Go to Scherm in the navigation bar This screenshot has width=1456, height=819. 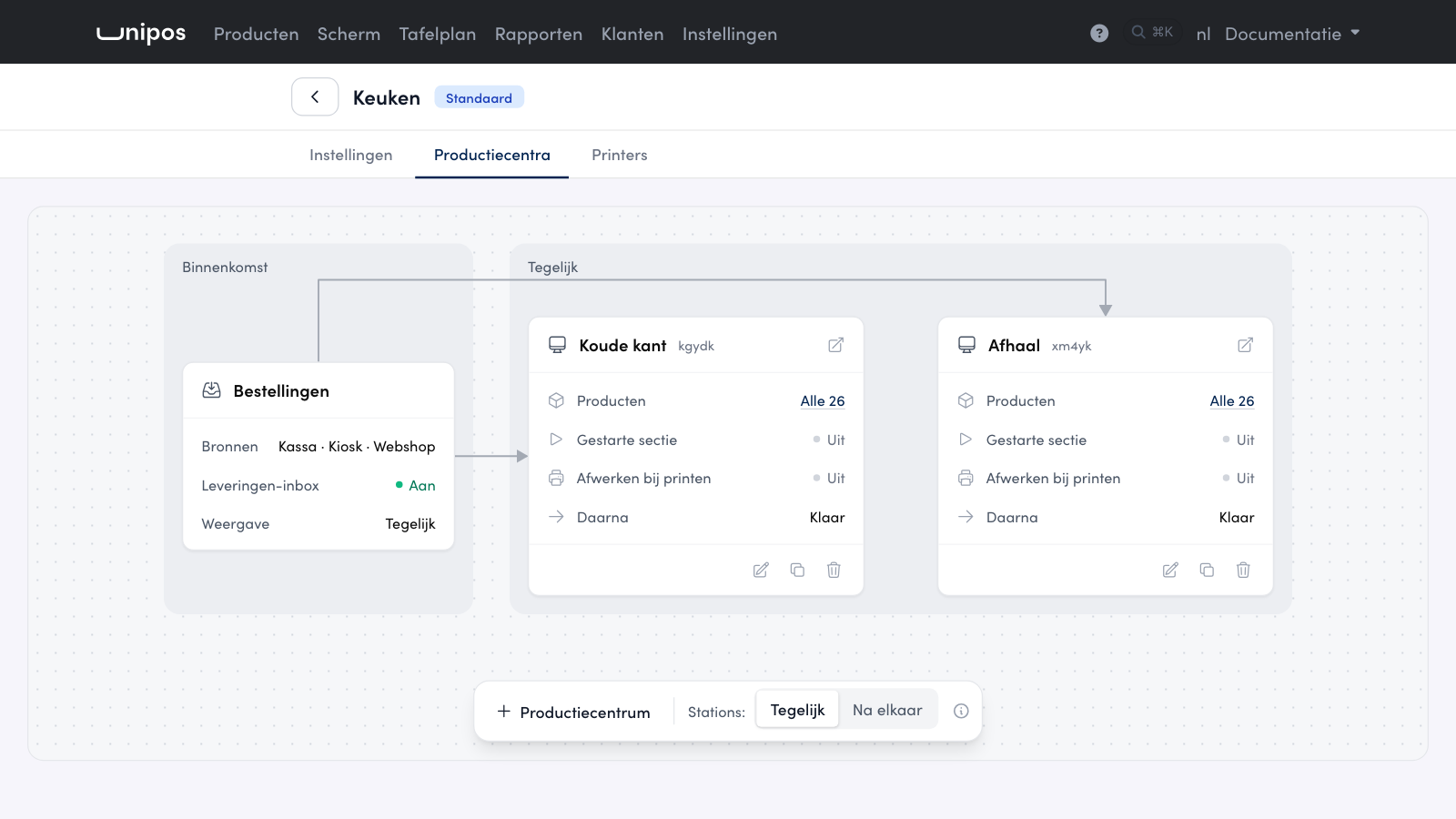point(349,34)
